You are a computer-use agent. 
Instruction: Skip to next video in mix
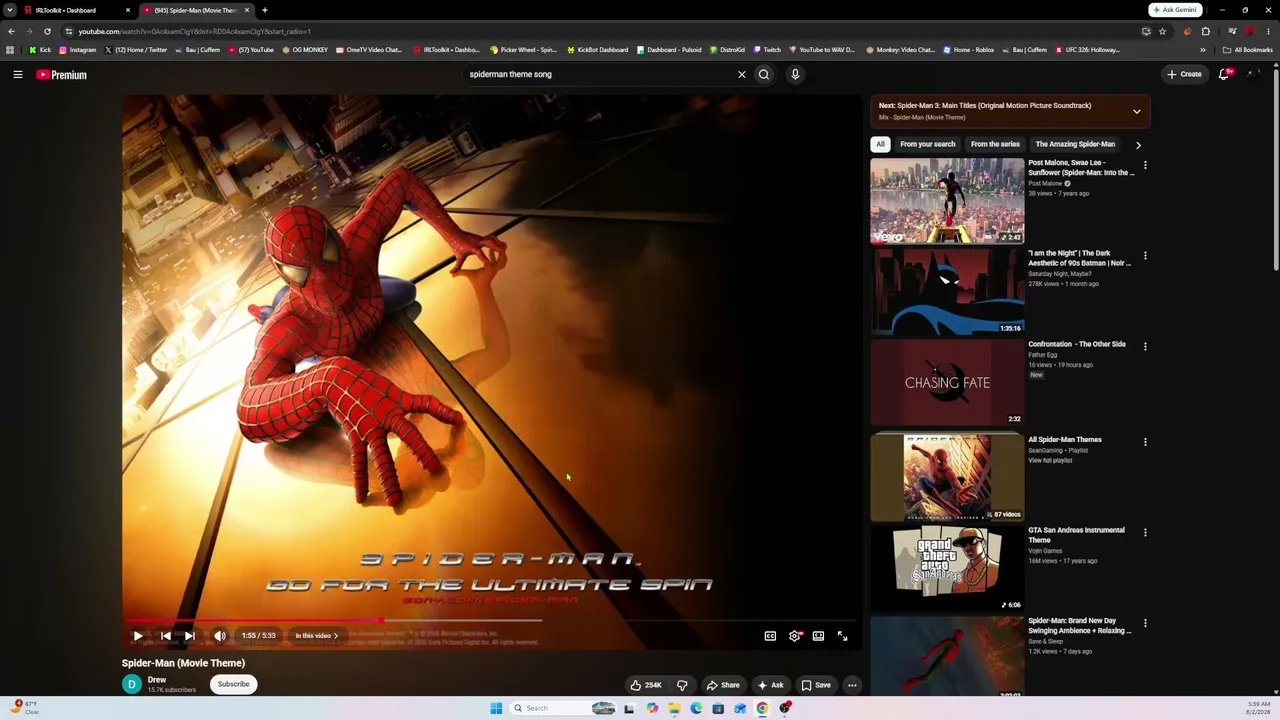(189, 636)
